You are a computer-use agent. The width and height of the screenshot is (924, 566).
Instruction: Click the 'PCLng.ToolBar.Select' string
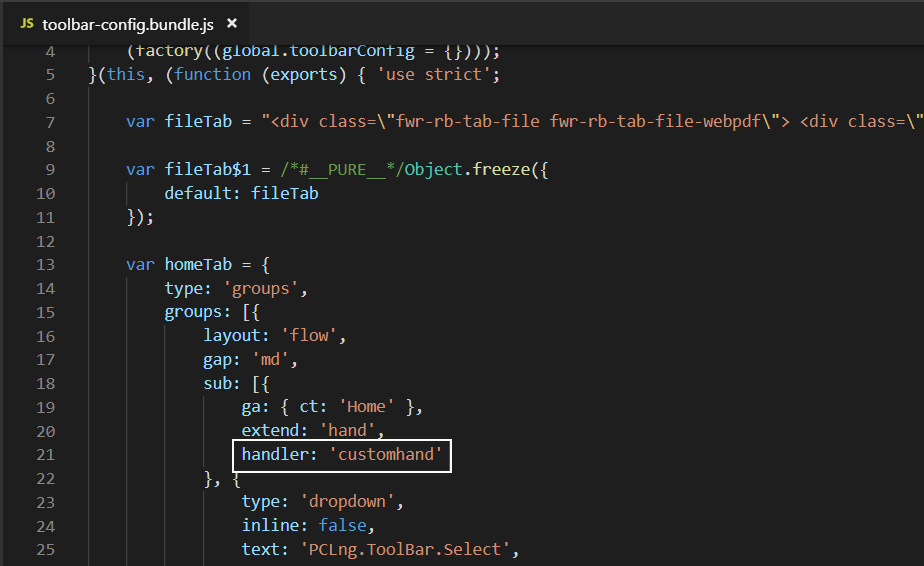(x=405, y=549)
